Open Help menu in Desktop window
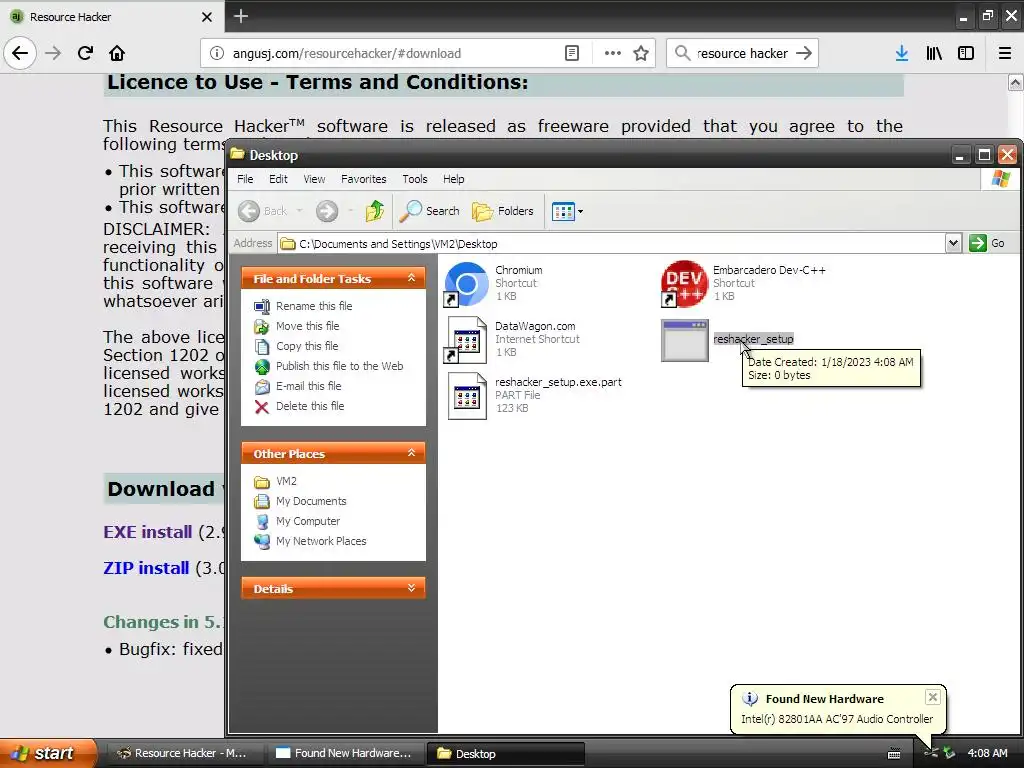This screenshot has height=768, width=1024. pyautogui.click(x=453, y=179)
